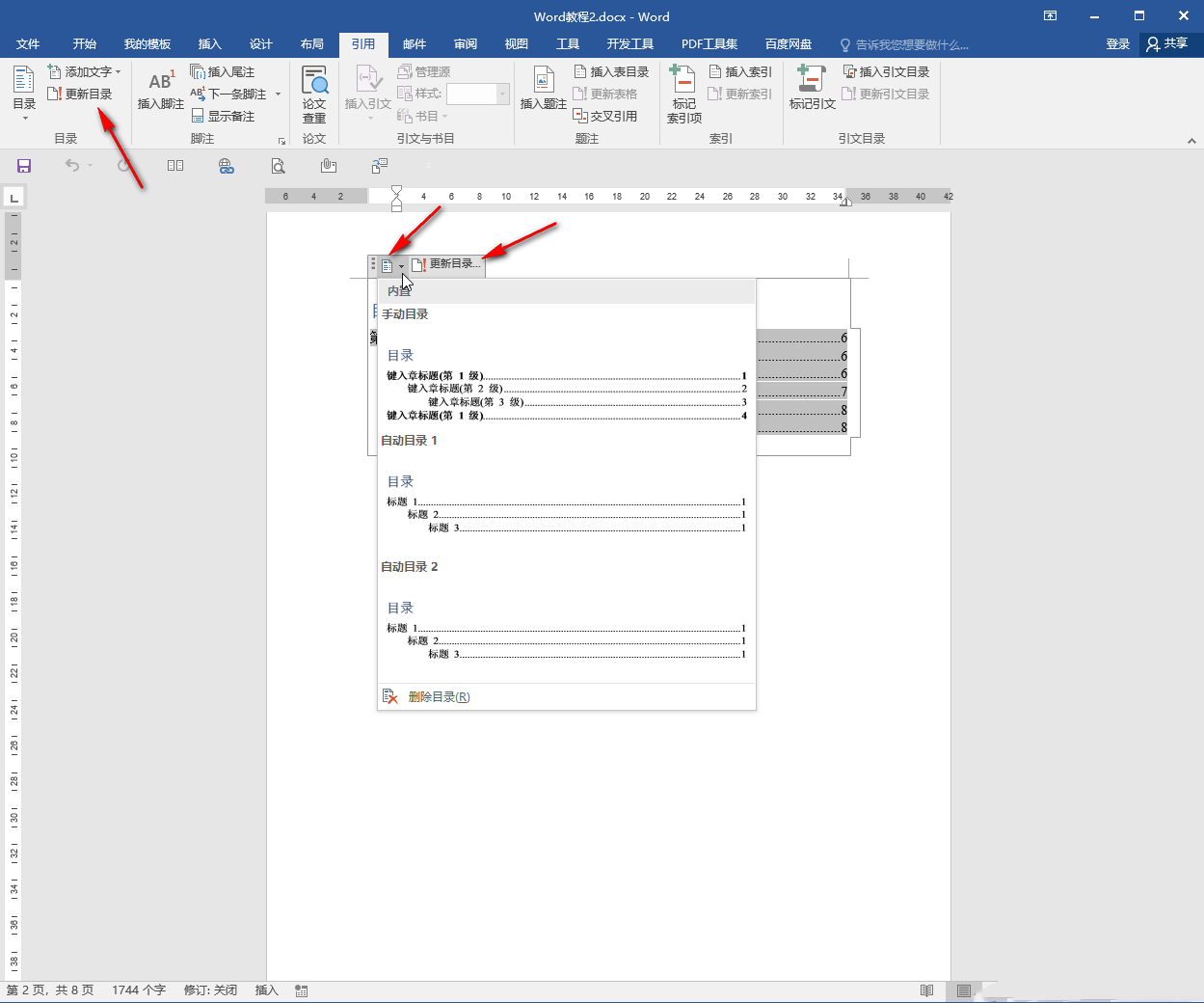Open the 下一条脚注 dropdown arrow
The height and width of the screenshot is (1003, 1204).
click(x=278, y=94)
